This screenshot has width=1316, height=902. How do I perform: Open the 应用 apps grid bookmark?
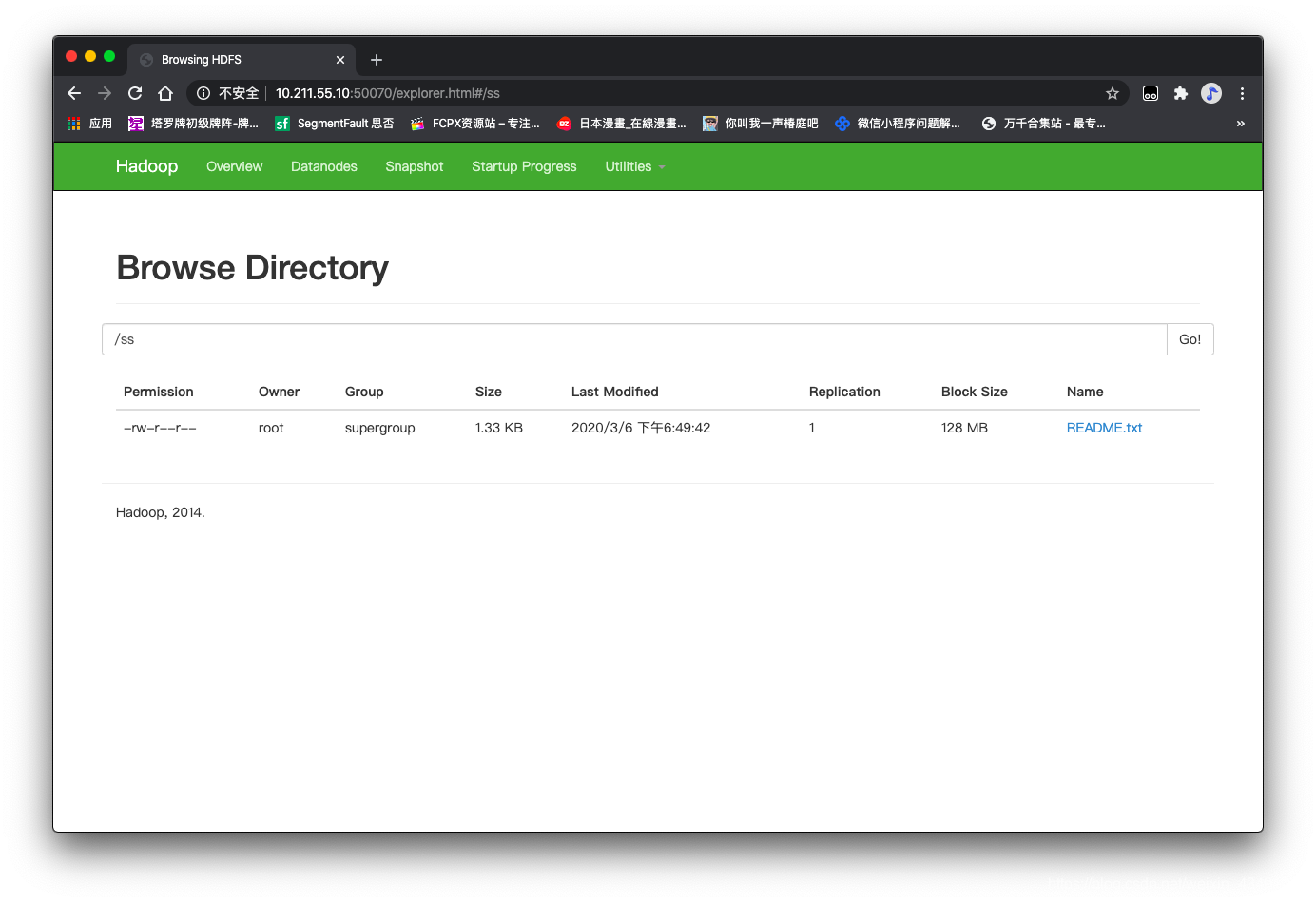tap(89, 124)
